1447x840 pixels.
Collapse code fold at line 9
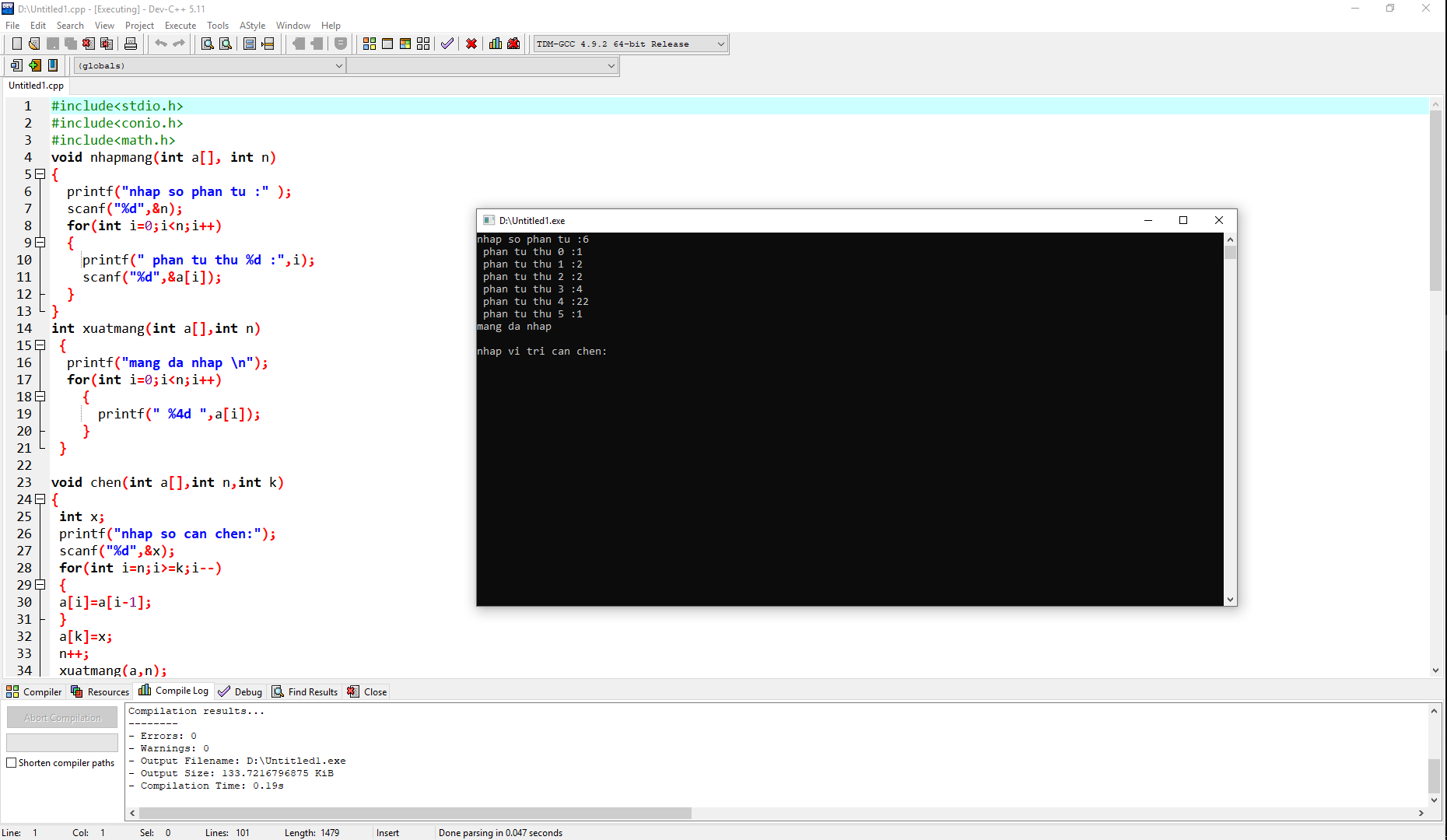(40, 243)
